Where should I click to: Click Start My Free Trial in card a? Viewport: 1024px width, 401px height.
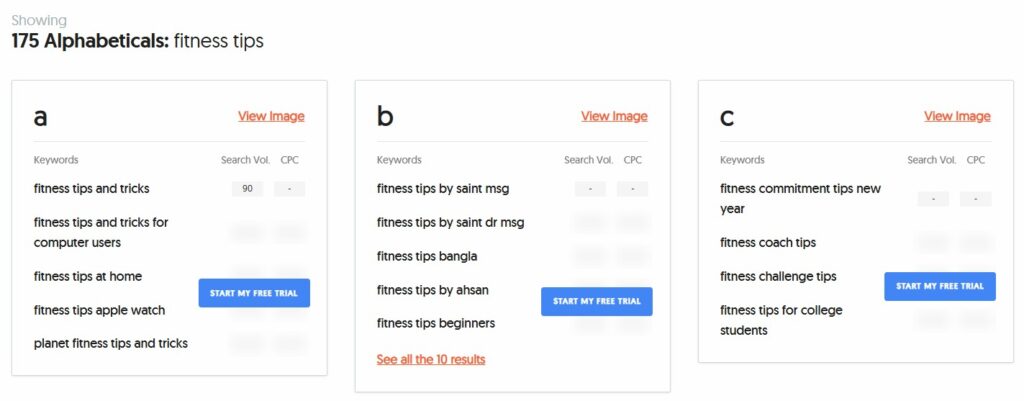click(x=254, y=293)
